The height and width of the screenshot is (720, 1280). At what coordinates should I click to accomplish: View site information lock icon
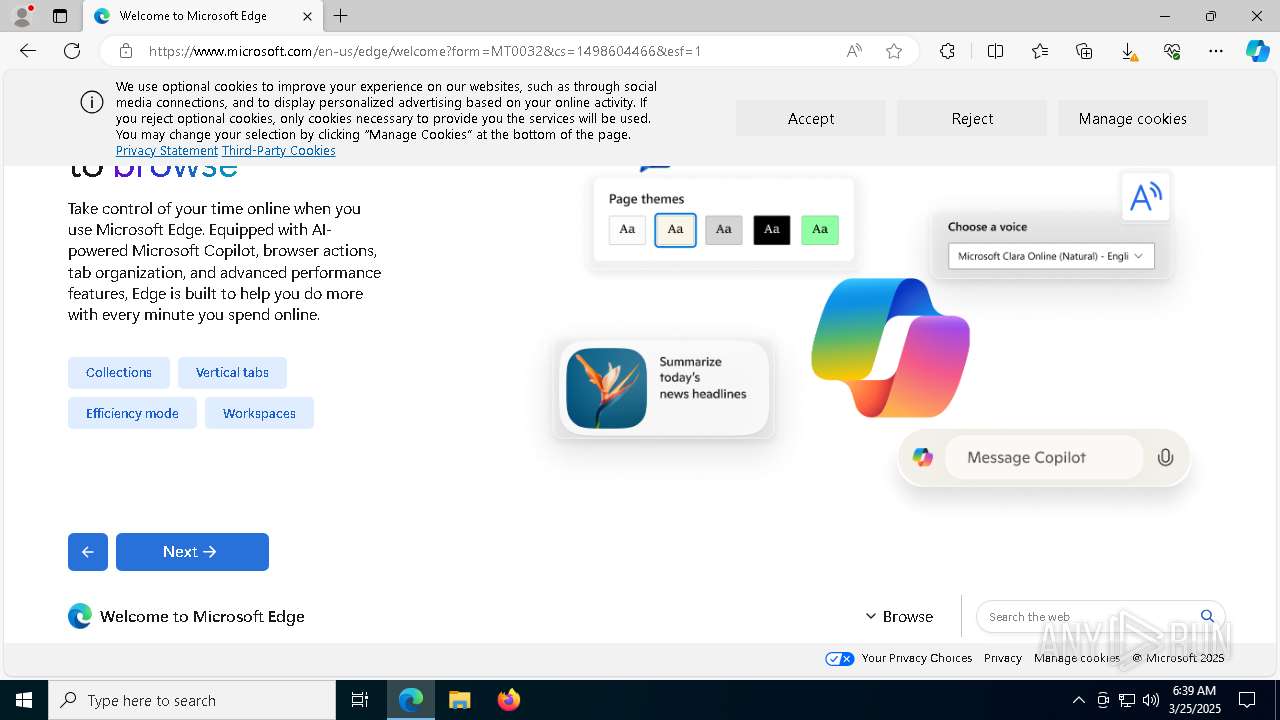126,51
